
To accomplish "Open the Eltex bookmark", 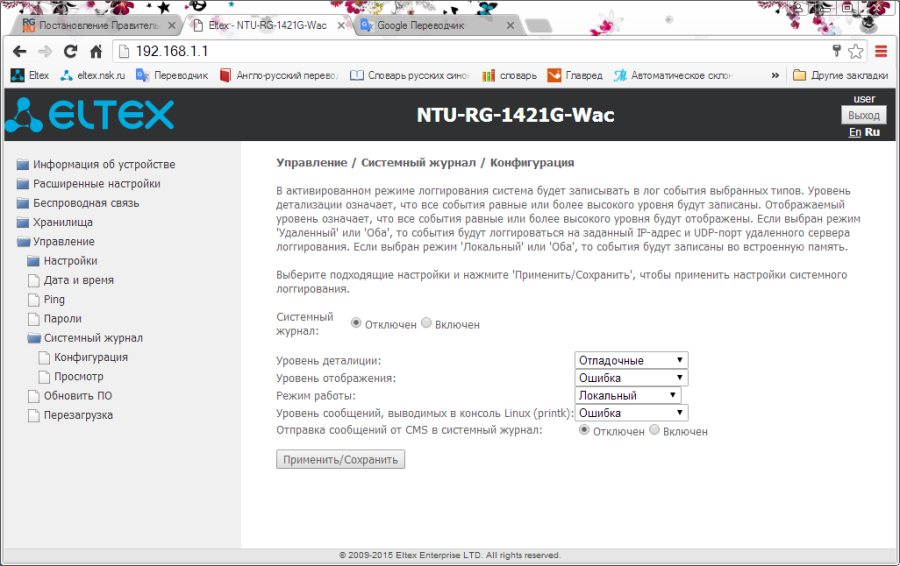I will click(30, 75).
